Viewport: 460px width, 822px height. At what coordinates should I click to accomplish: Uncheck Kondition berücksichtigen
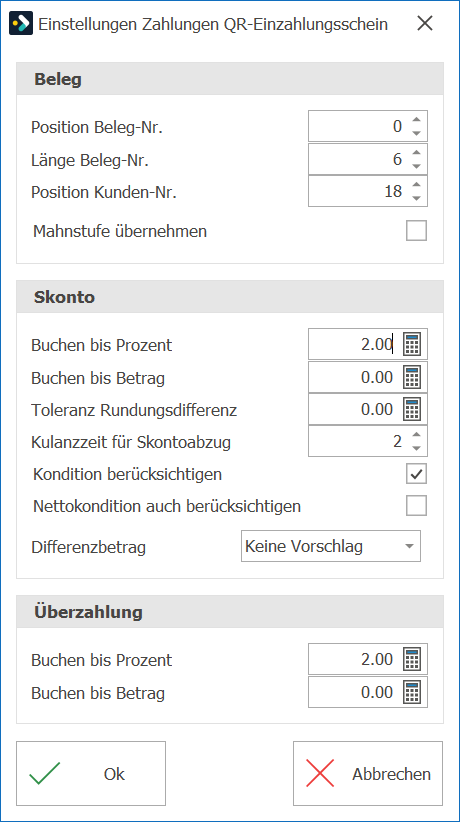pyautogui.click(x=416, y=474)
